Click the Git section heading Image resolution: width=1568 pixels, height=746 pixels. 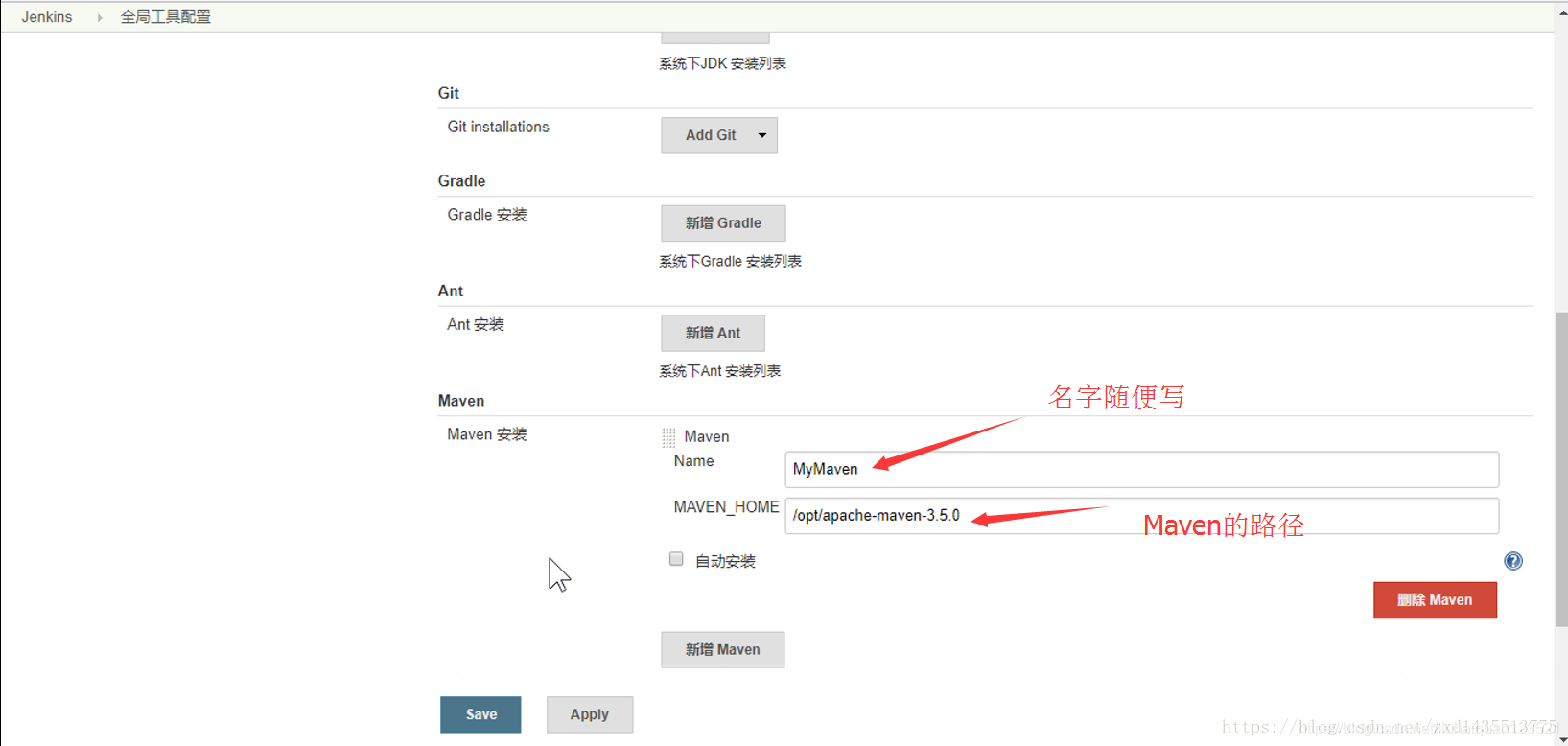448,93
